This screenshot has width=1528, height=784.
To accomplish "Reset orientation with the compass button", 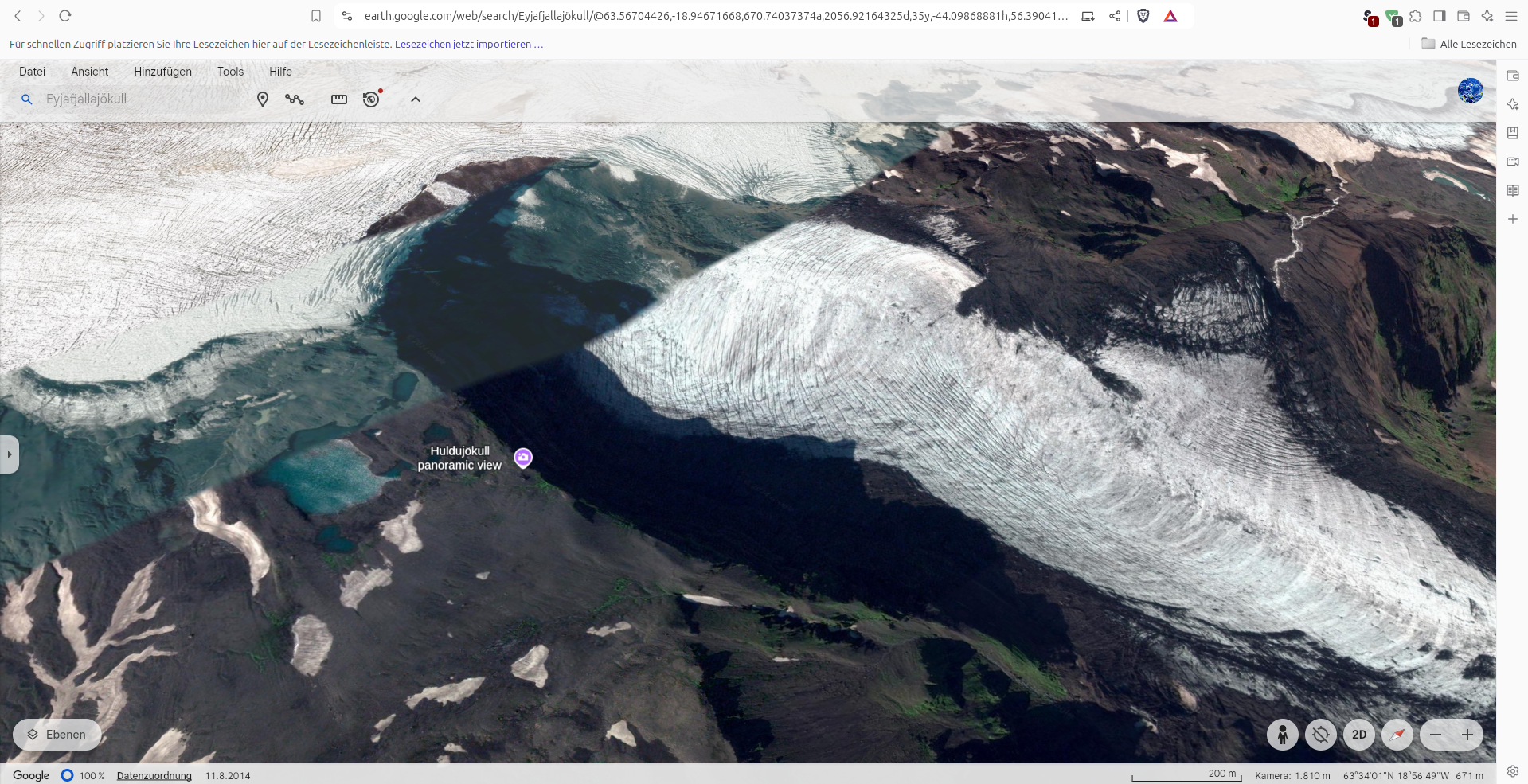I will [1397, 735].
